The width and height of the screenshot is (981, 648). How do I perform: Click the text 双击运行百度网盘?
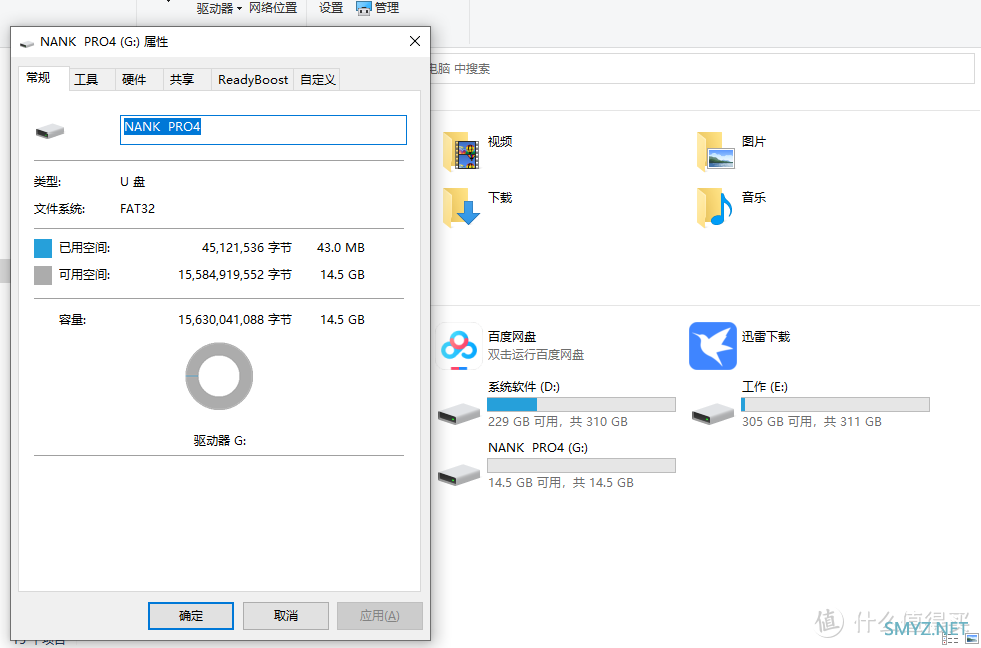tap(536, 355)
